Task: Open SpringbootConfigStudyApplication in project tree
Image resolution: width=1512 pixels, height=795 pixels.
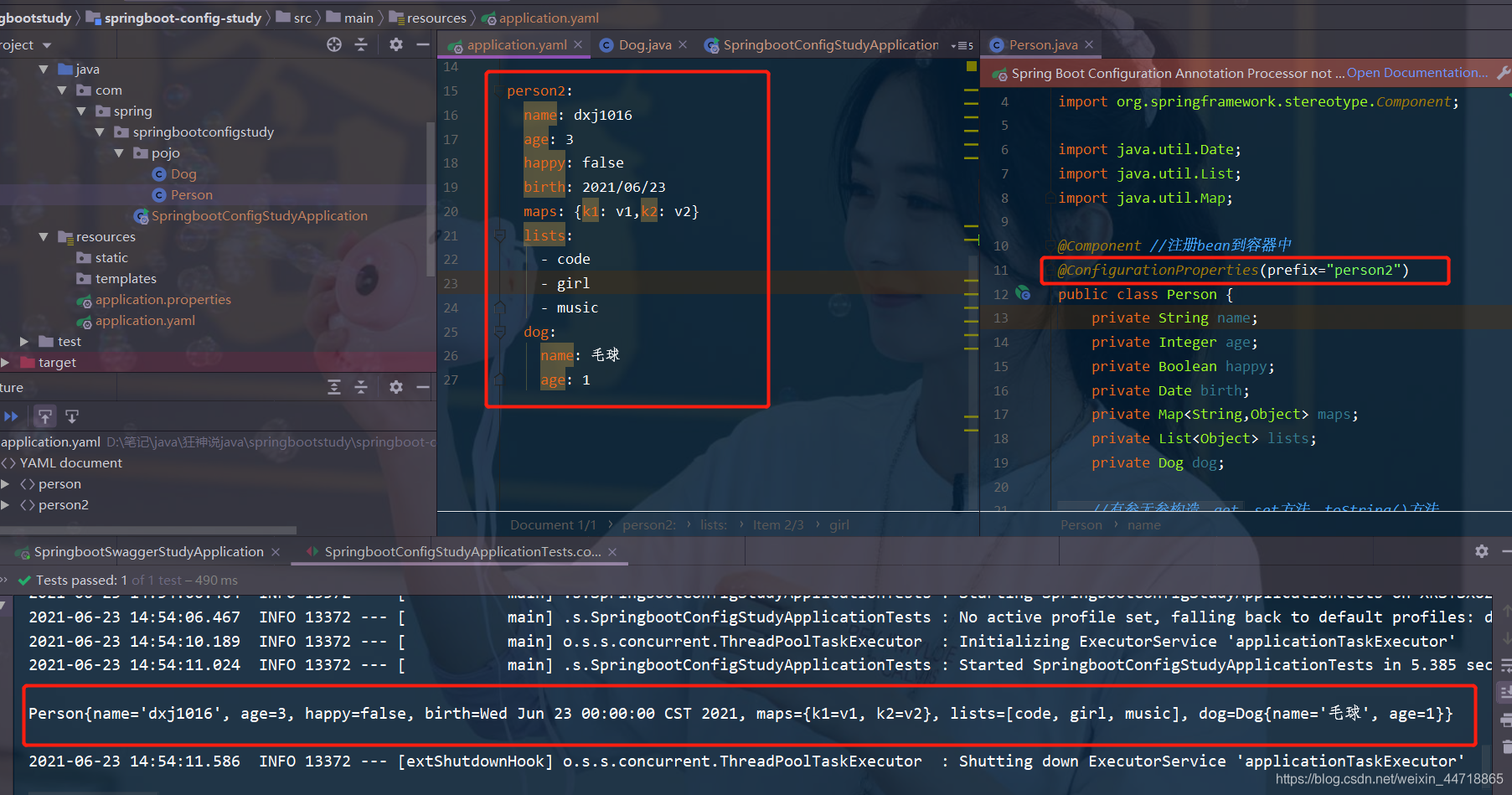Action: click(x=250, y=216)
